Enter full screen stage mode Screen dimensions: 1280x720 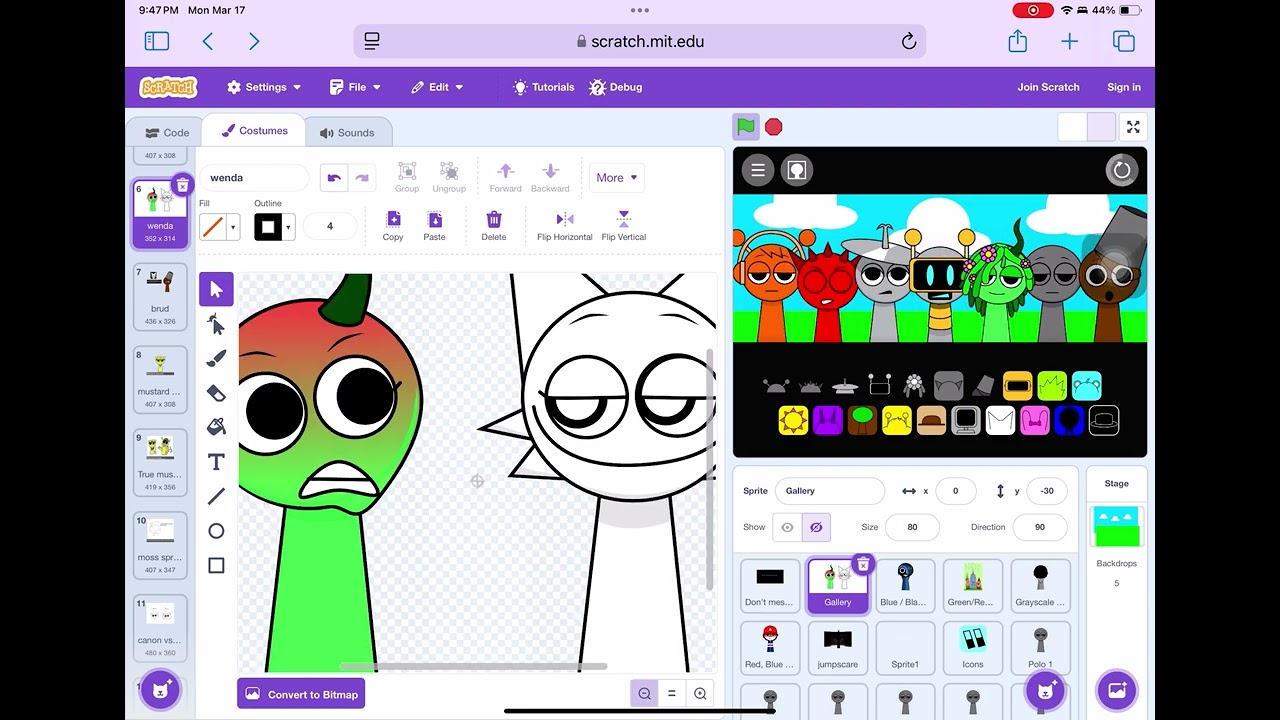(1133, 127)
